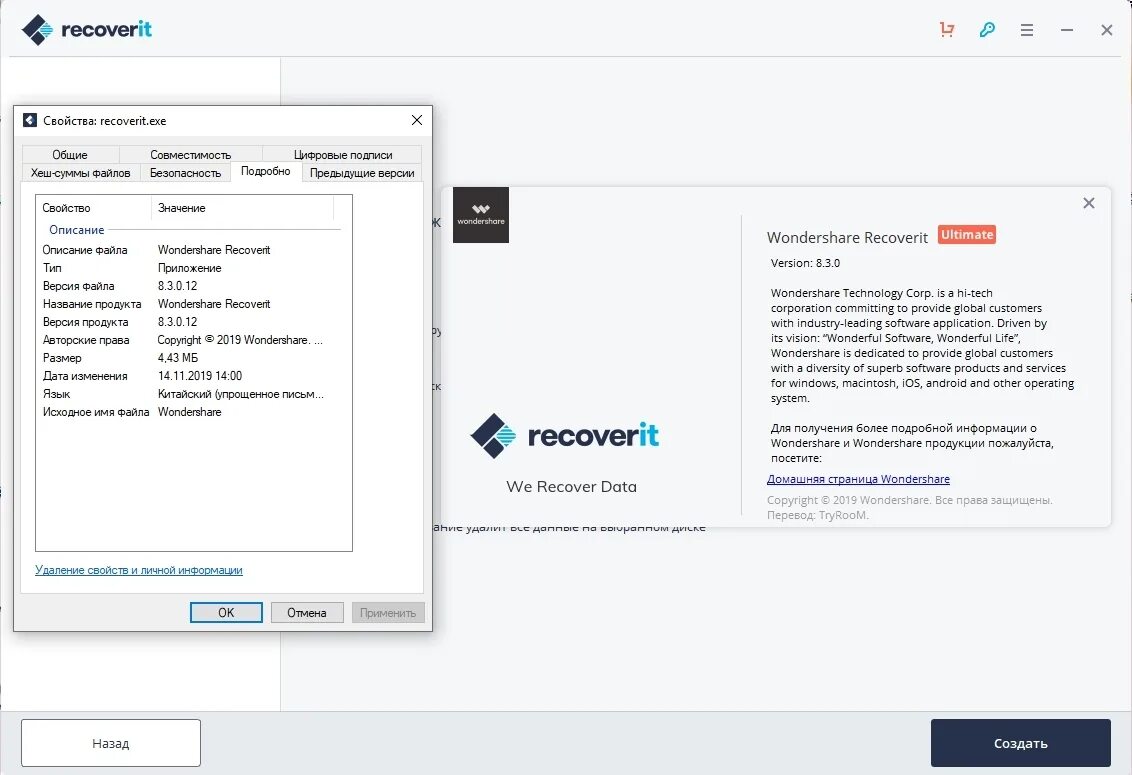Close the Recoverit main window
This screenshot has width=1132, height=775.
(1107, 30)
